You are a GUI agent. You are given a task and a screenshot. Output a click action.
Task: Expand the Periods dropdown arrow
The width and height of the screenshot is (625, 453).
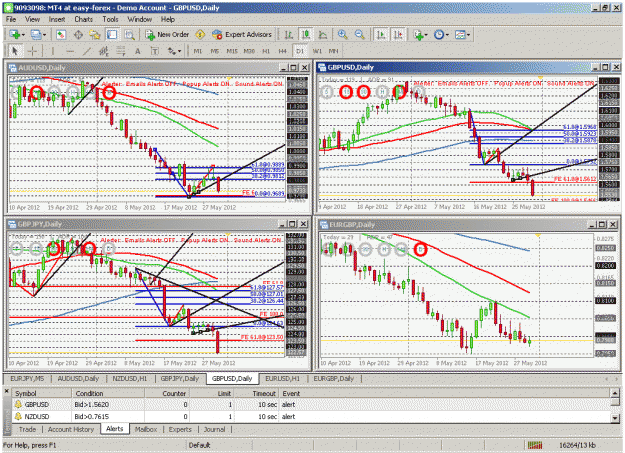(x=447, y=35)
